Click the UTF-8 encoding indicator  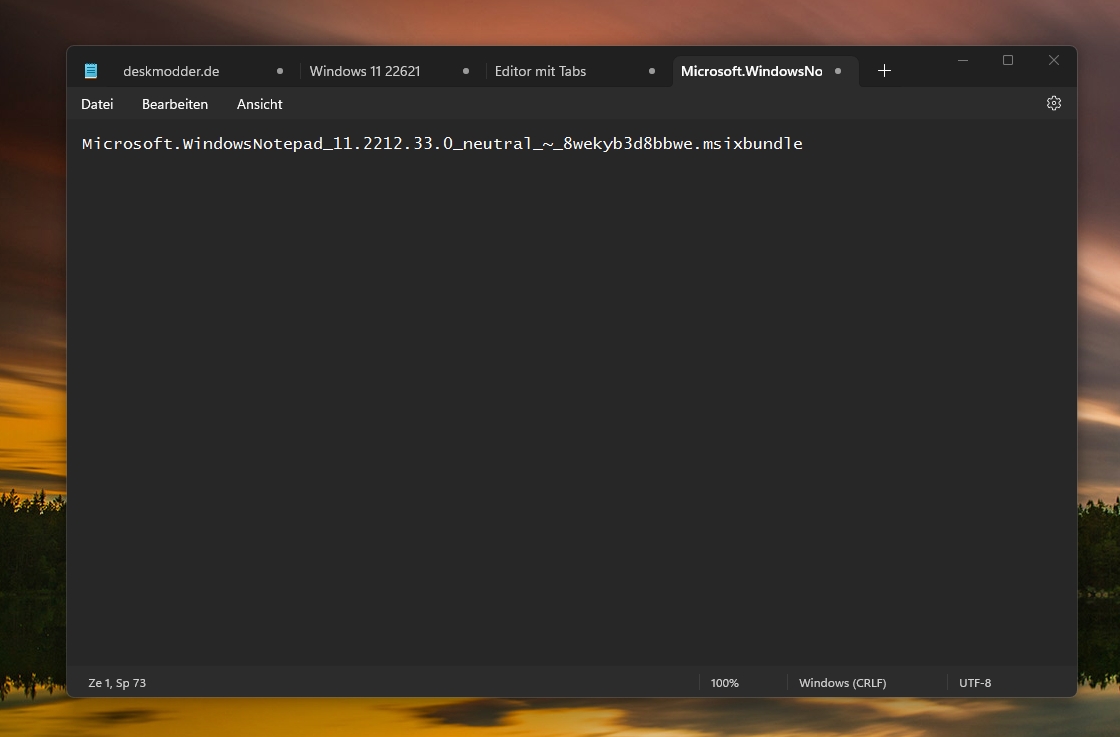[x=974, y=682]
